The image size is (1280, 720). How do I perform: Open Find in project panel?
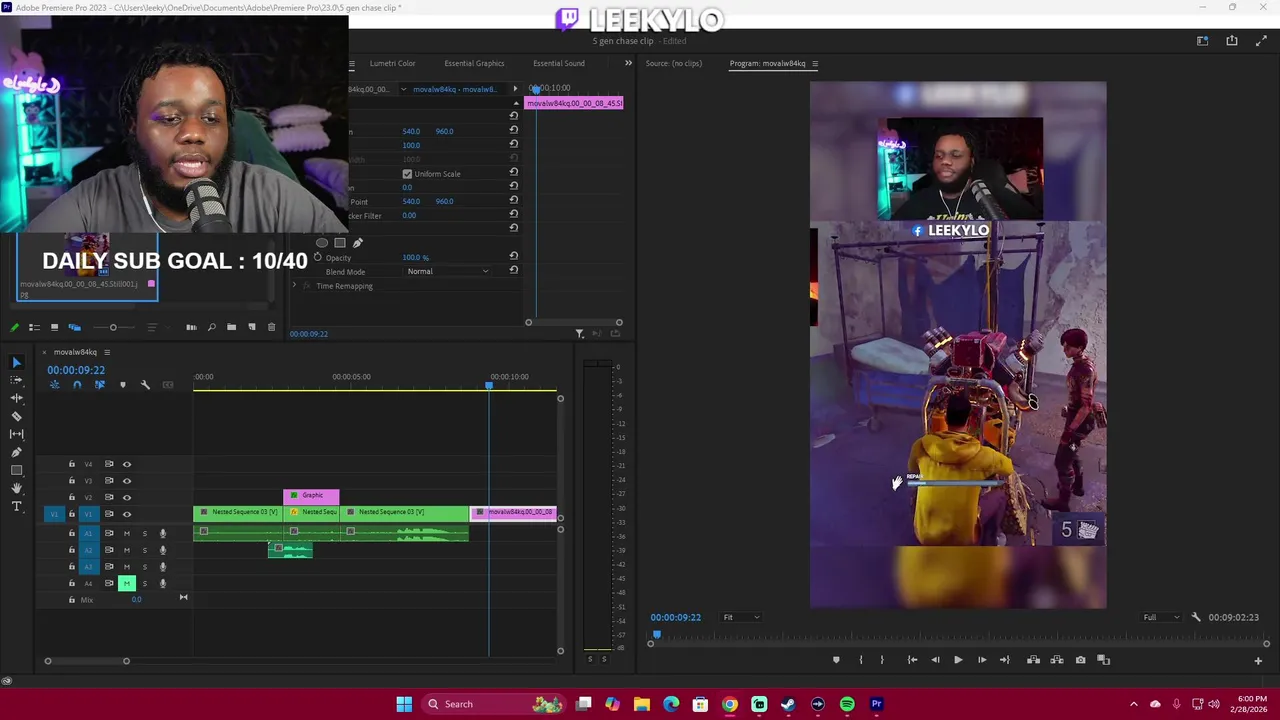pos(211,327)
